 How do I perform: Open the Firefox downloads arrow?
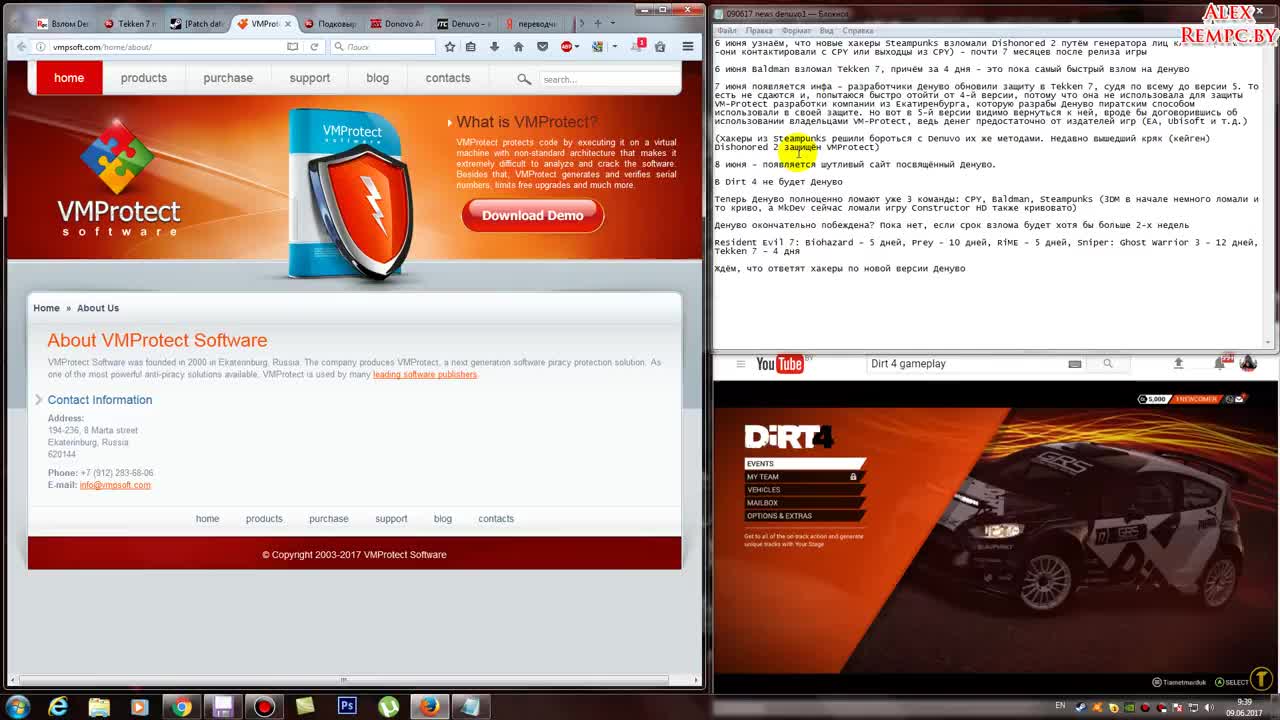pyautogui.click(x=494, y=46)
